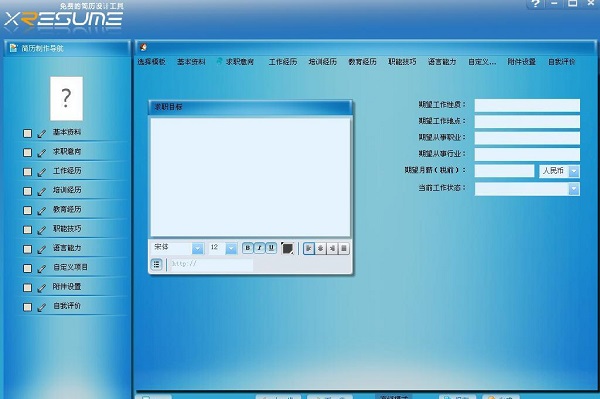
Task: Open the 宋体 font dropdown
Action: pos(197,249)
